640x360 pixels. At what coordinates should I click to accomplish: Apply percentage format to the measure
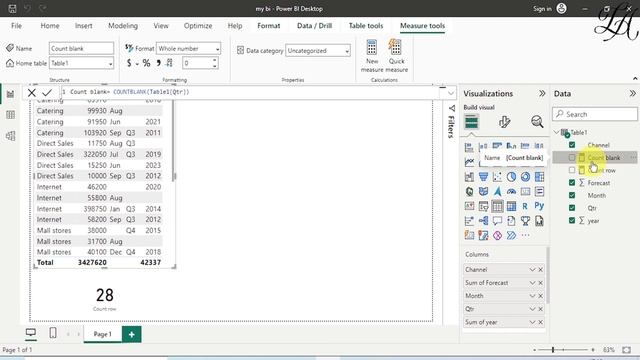146,63
